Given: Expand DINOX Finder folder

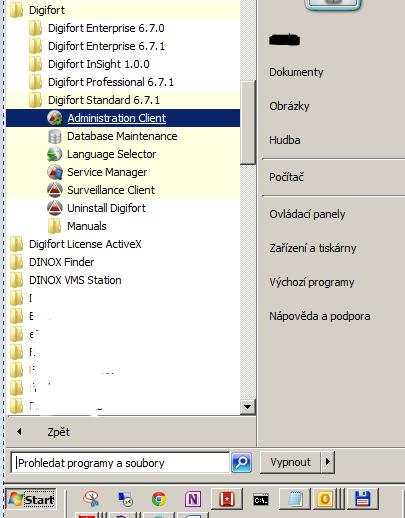Looking at the screenshot, I should (52, 262).
